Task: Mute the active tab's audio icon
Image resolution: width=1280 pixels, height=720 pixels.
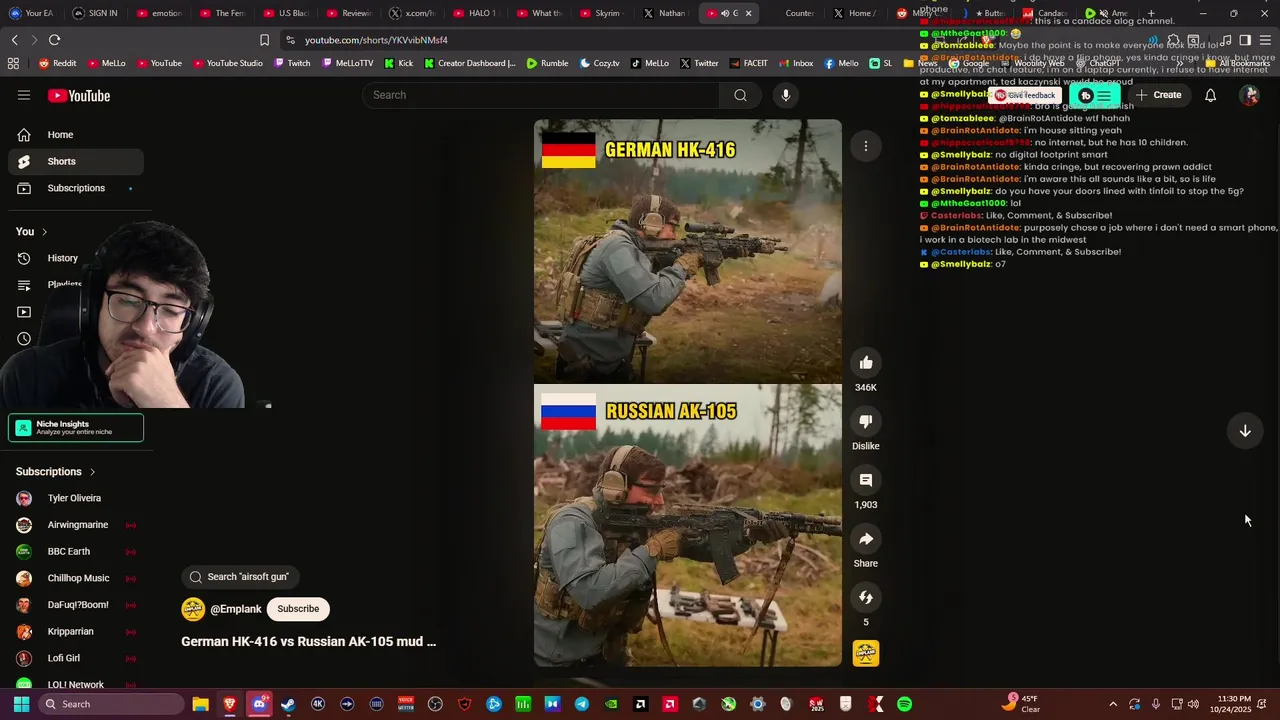Action: [x=726, y=13]
